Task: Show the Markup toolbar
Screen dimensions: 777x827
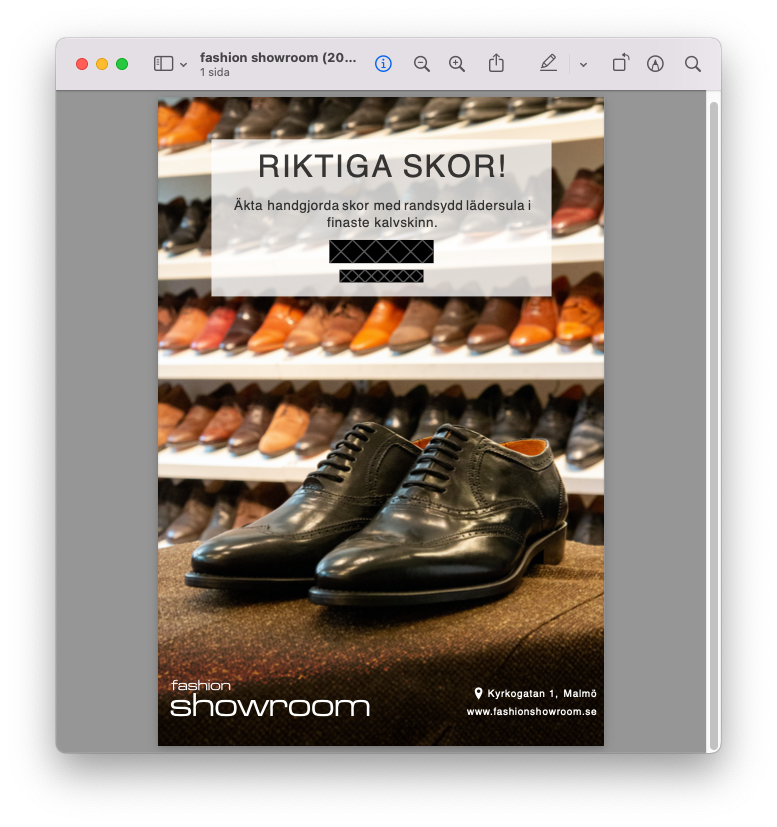Action: [x=655, y=64]
